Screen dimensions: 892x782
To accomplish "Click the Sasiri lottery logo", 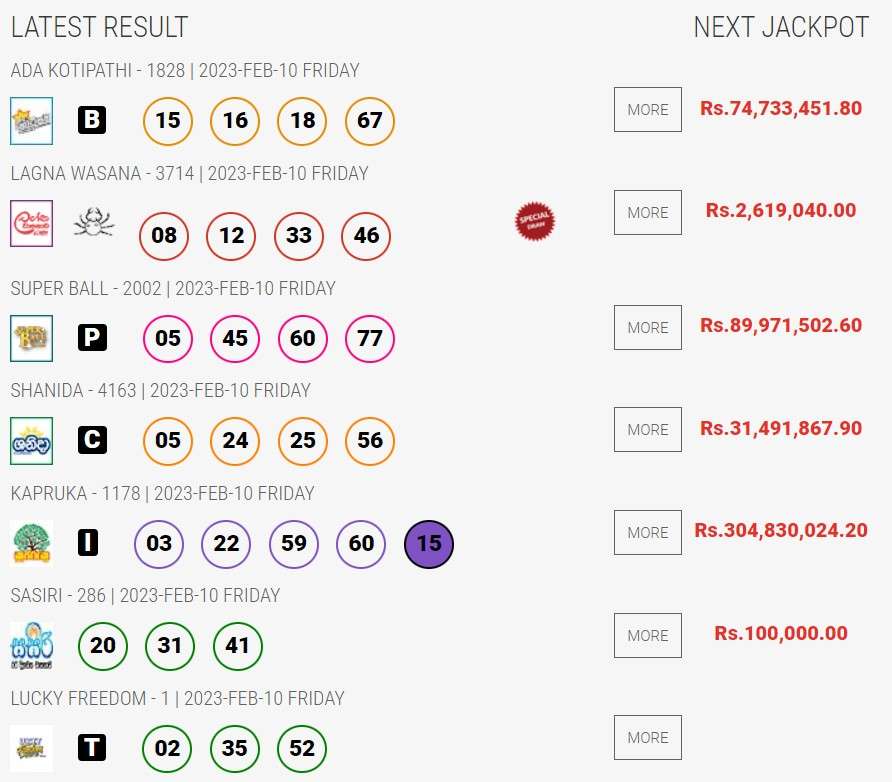I will (31, 646).
